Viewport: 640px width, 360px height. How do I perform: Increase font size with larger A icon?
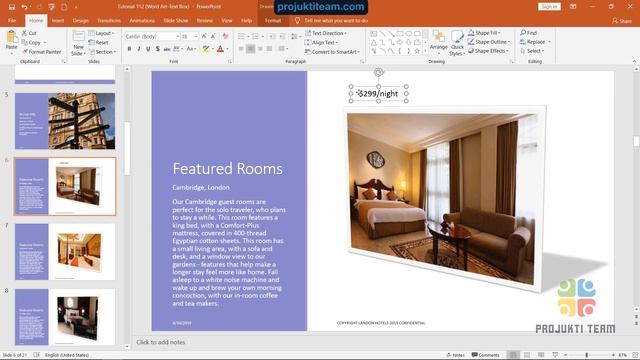pyautogui.click(x=204, y=36)
